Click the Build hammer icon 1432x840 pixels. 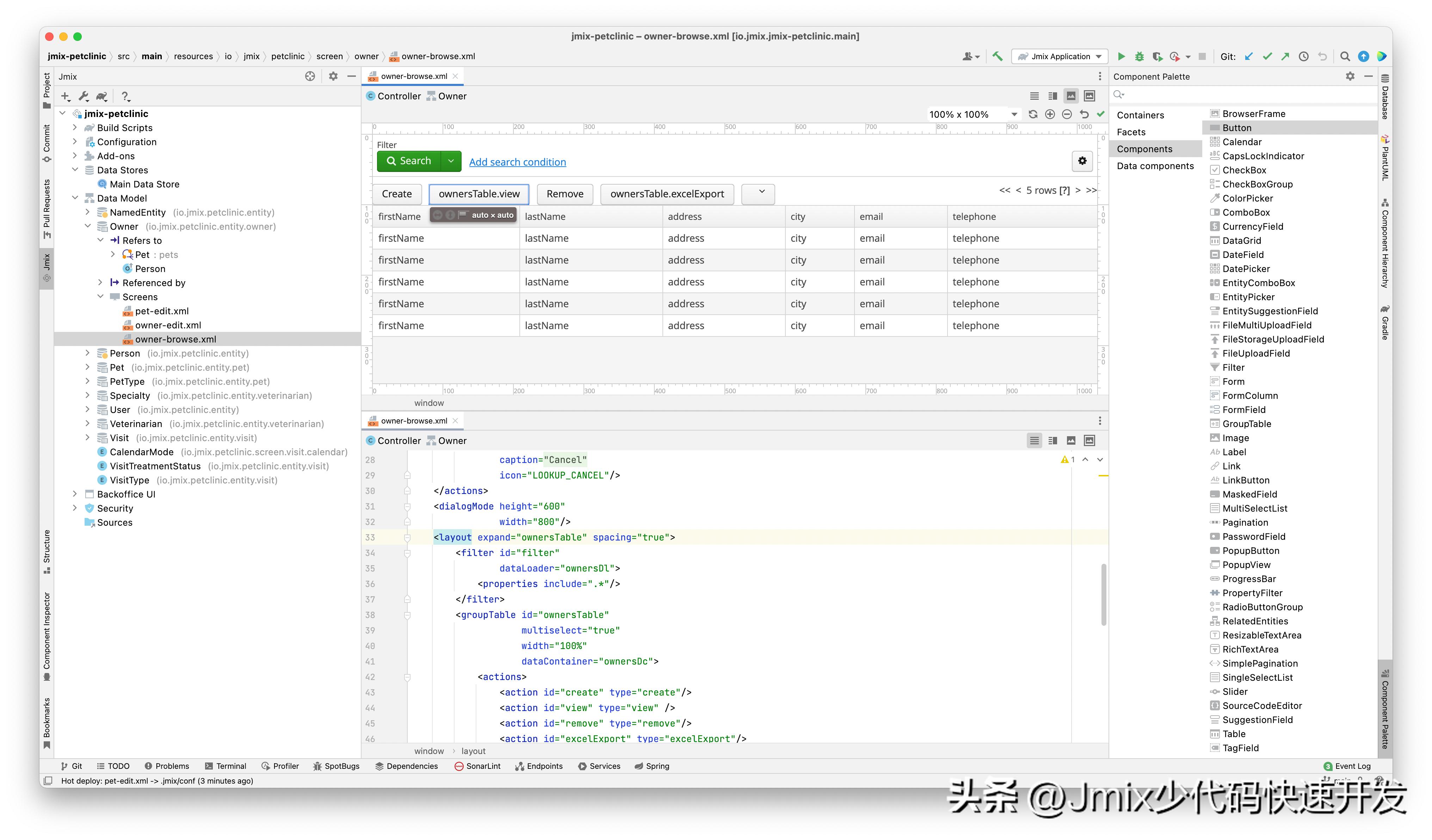997,56
